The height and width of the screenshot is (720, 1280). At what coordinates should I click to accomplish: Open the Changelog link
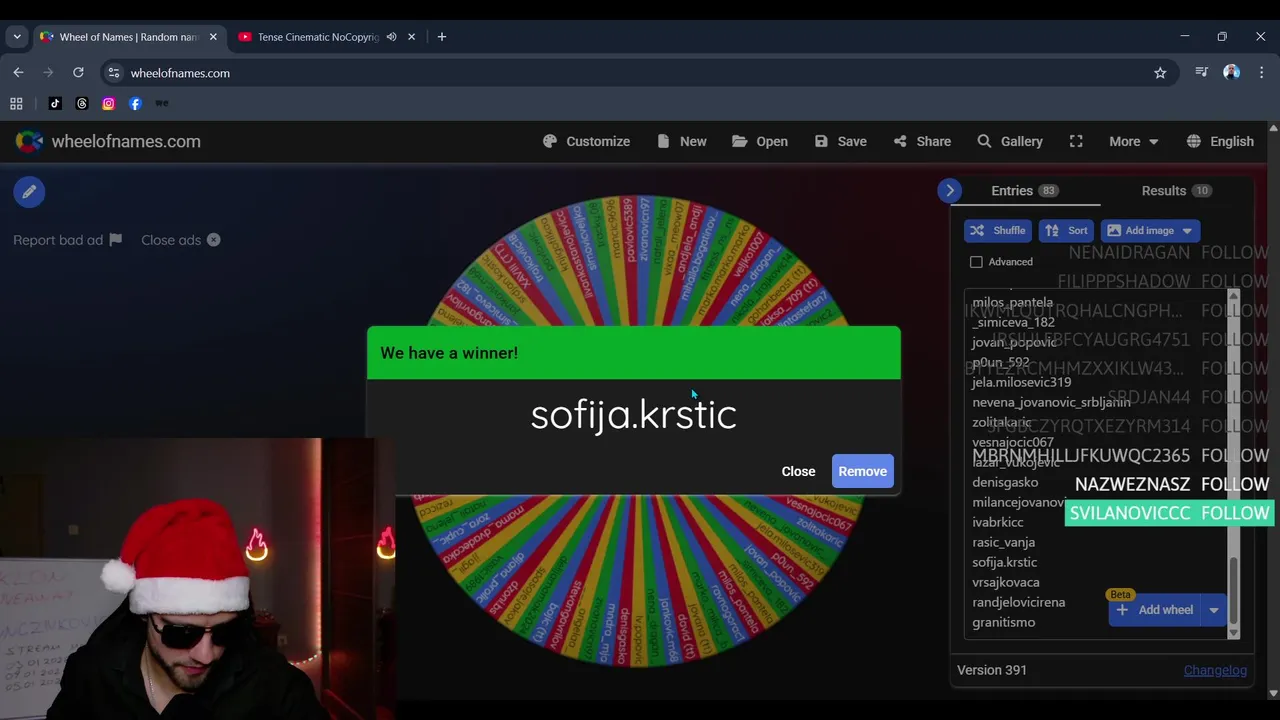click(1215, 670)
